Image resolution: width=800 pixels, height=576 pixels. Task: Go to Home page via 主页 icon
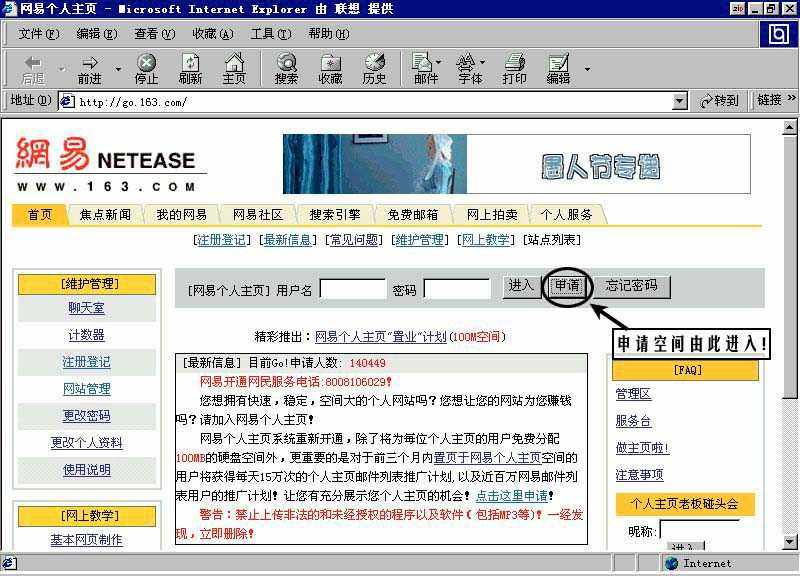coord(237,67)
